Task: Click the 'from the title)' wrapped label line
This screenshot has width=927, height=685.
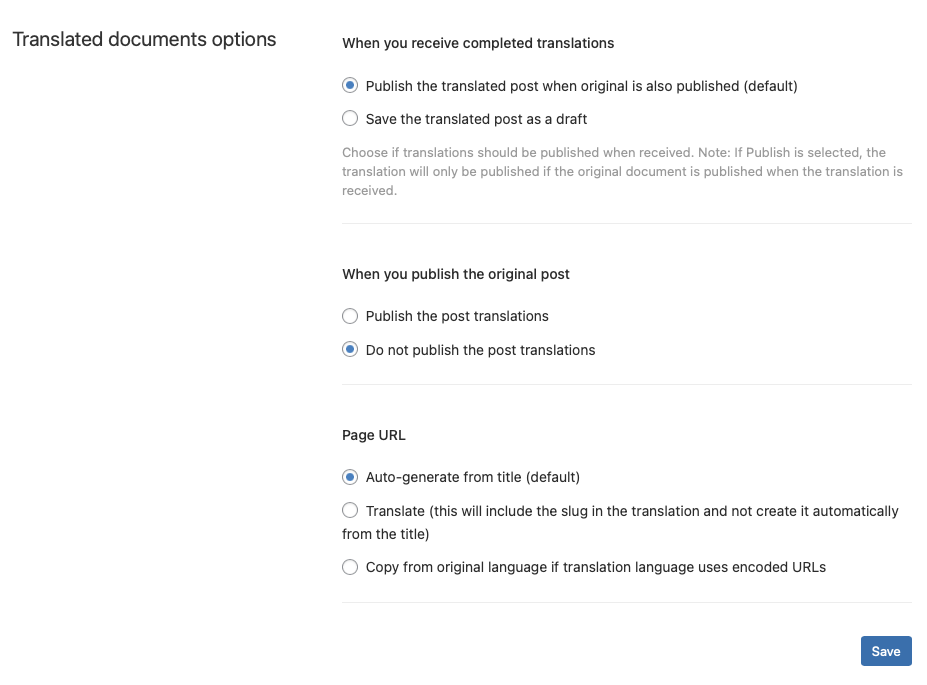Action: click(x=385, y=534)
